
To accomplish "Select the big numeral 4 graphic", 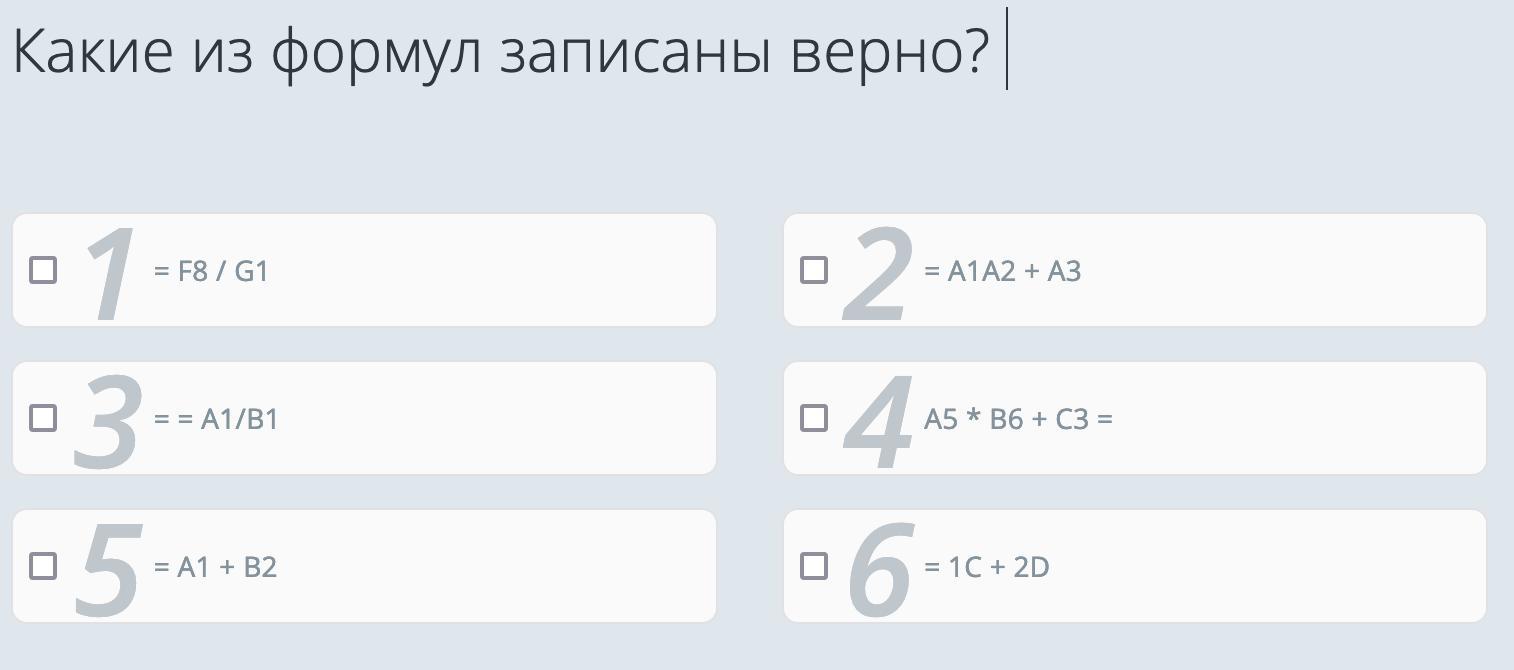I will point(879,421).
